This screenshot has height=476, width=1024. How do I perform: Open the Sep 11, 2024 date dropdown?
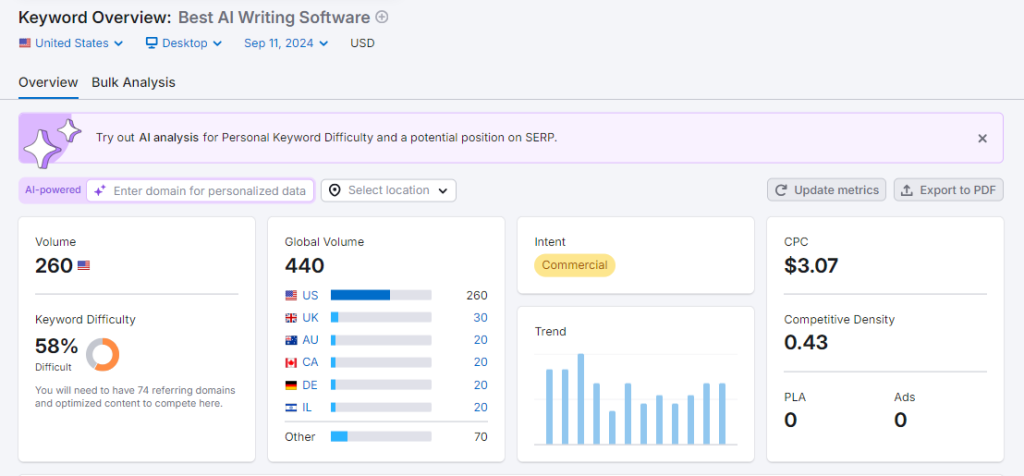(286, 43)
